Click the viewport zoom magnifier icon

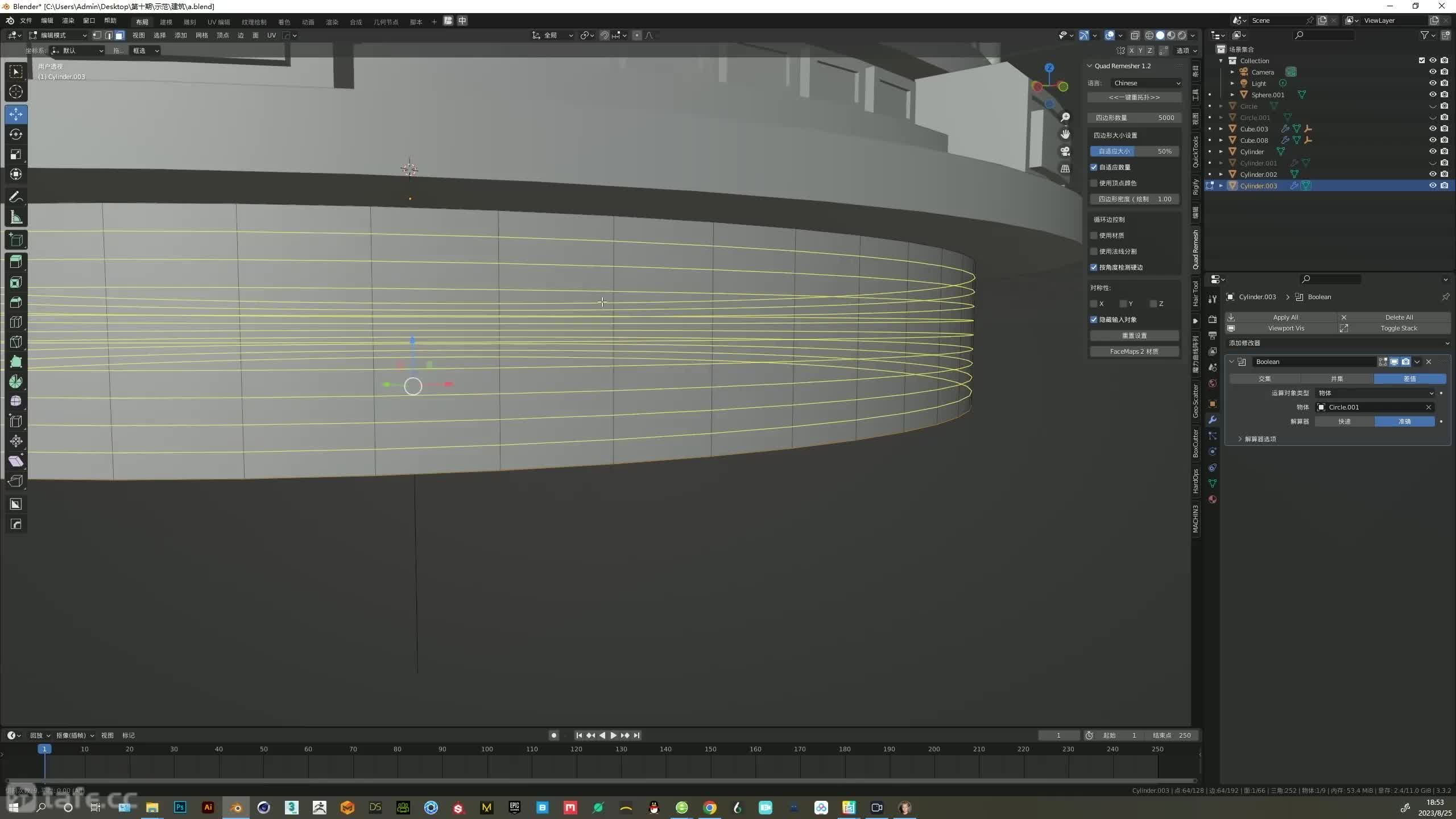pyautogui.click(x=1065, y=117)
